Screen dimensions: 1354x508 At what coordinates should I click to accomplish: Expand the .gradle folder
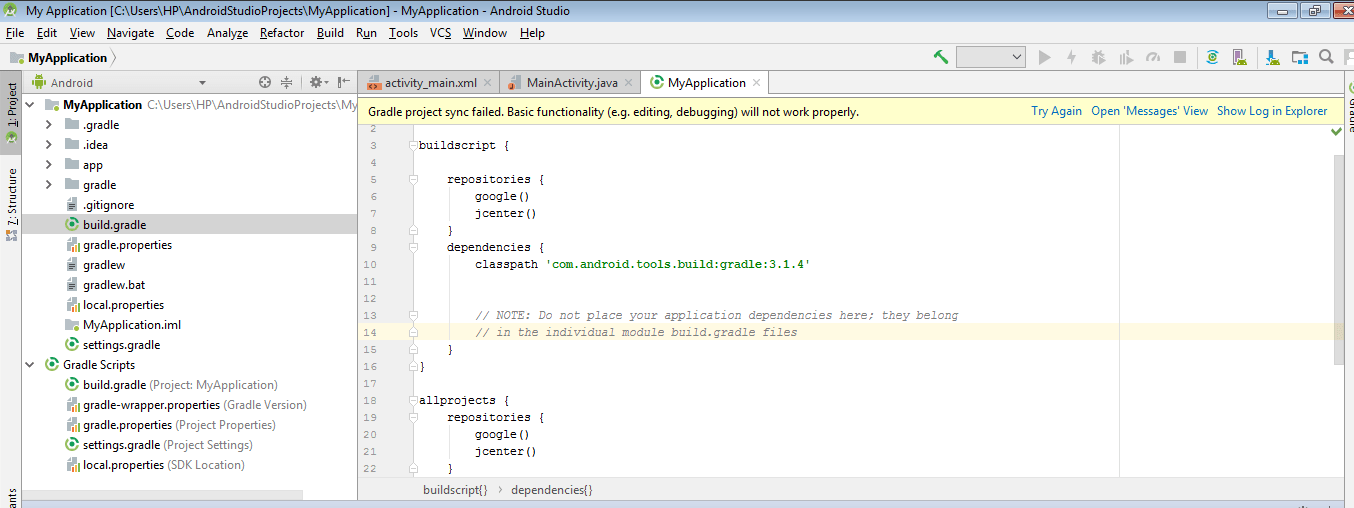point(48,125)
